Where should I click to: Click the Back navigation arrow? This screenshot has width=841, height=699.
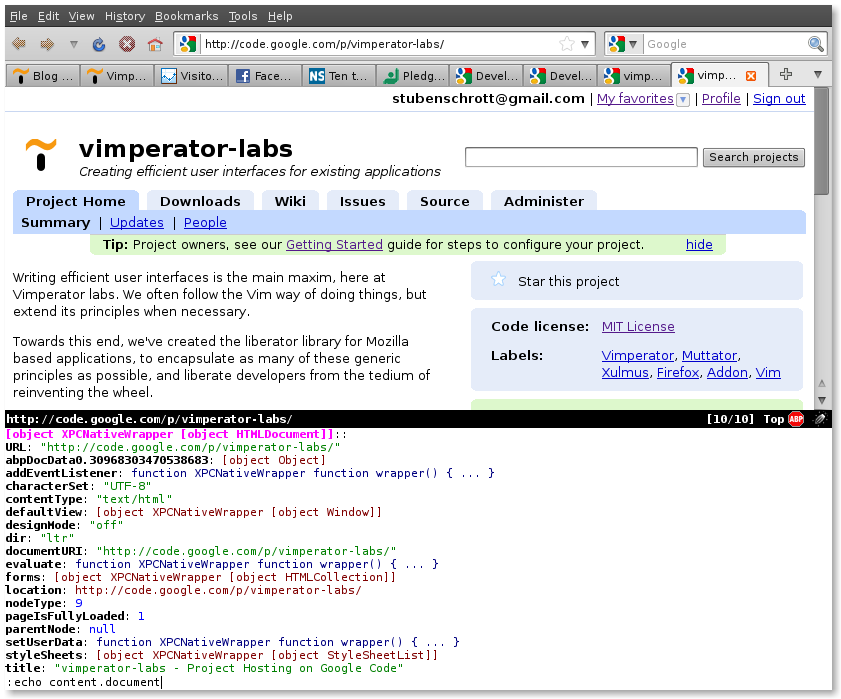(x=19, y=44)
